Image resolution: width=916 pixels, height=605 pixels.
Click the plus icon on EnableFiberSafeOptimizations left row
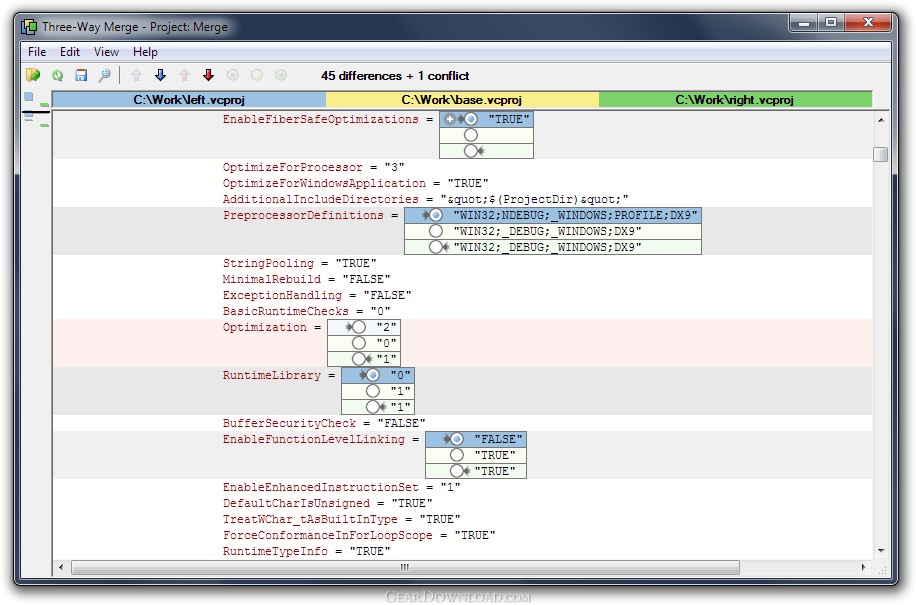tap(449, 119)
